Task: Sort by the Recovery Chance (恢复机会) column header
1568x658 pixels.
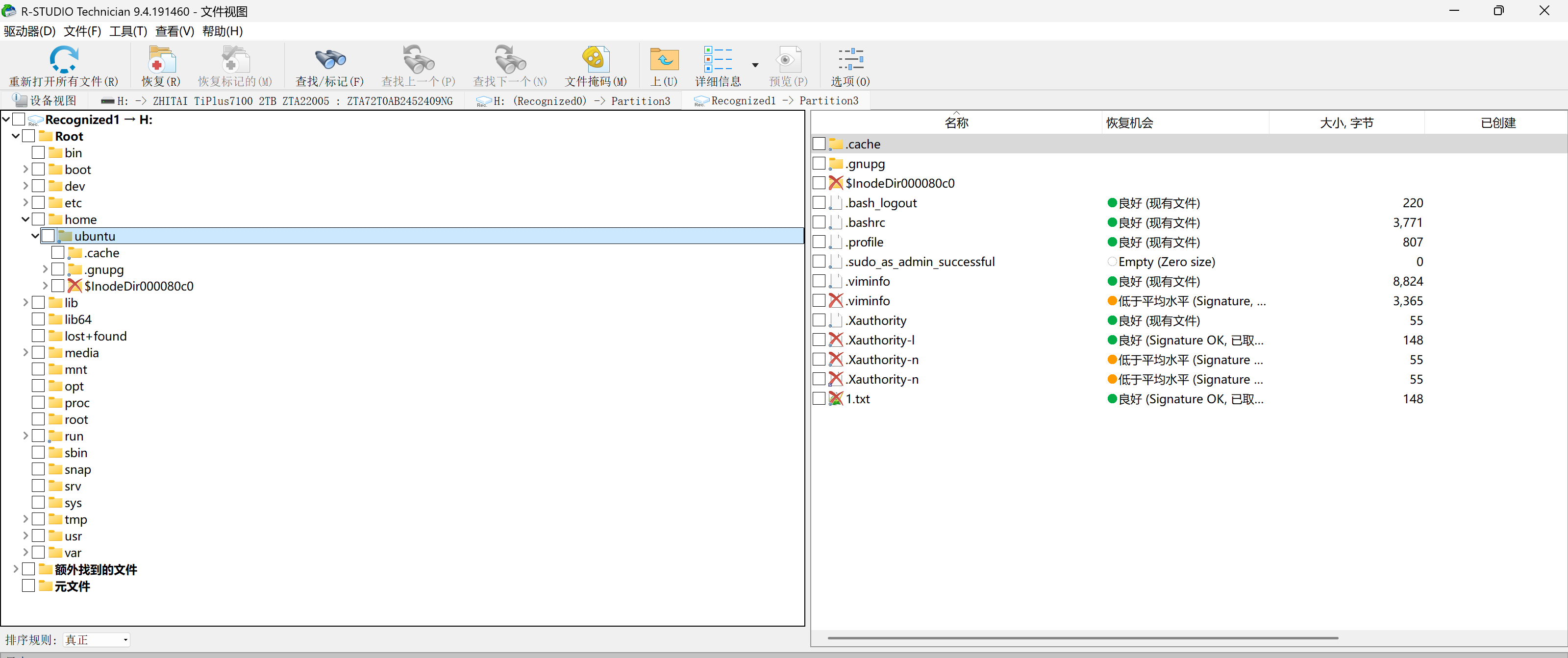Action: (x=1129, y=123)
